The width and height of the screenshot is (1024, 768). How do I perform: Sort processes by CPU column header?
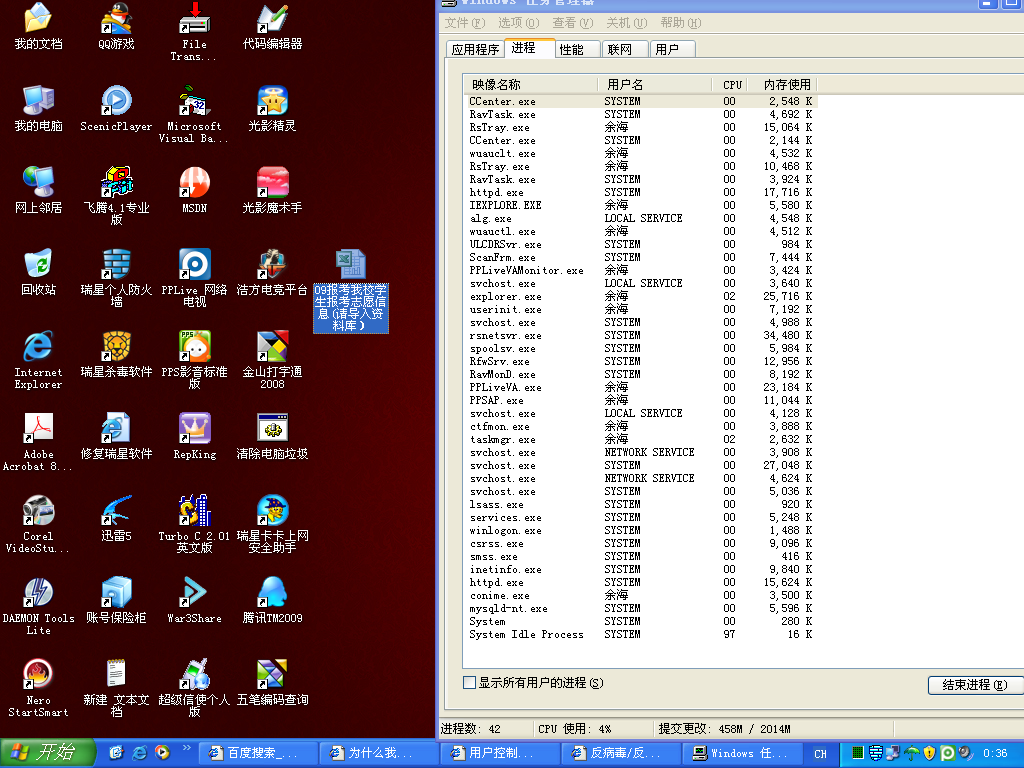731,85
